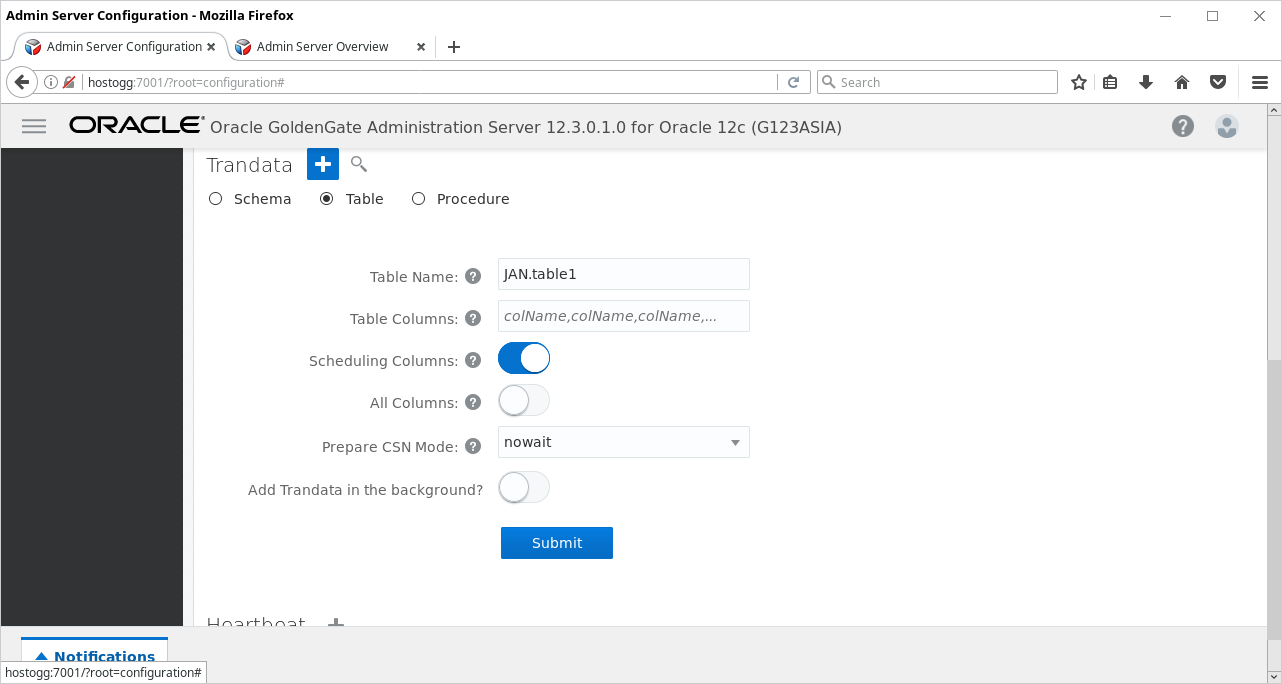Select the Schema radio button
Screen dimensions: 1282x684
pyautogui.click(x=215, y=199)
